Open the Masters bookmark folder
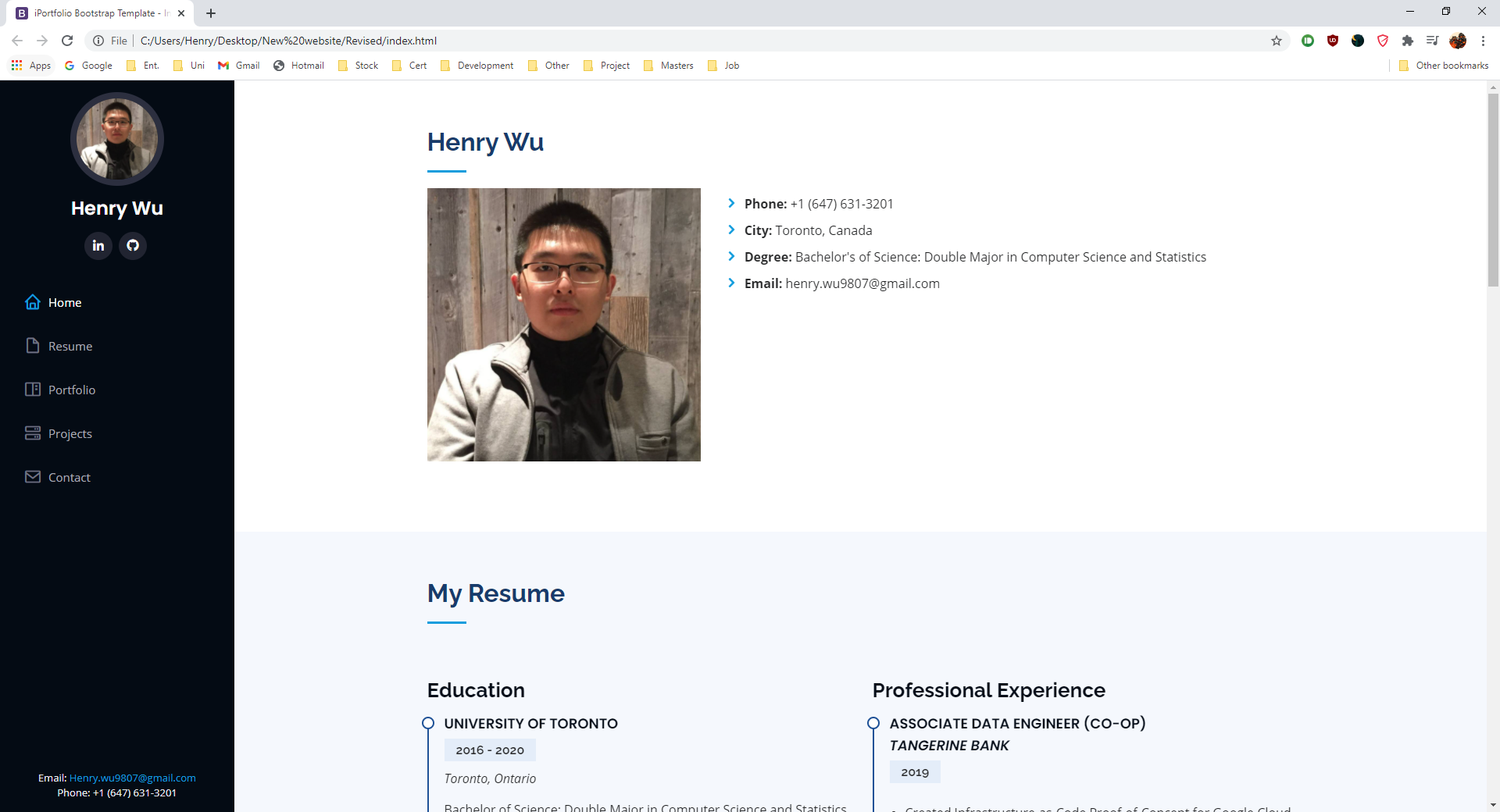1500x812 pixels. [669, 66]
